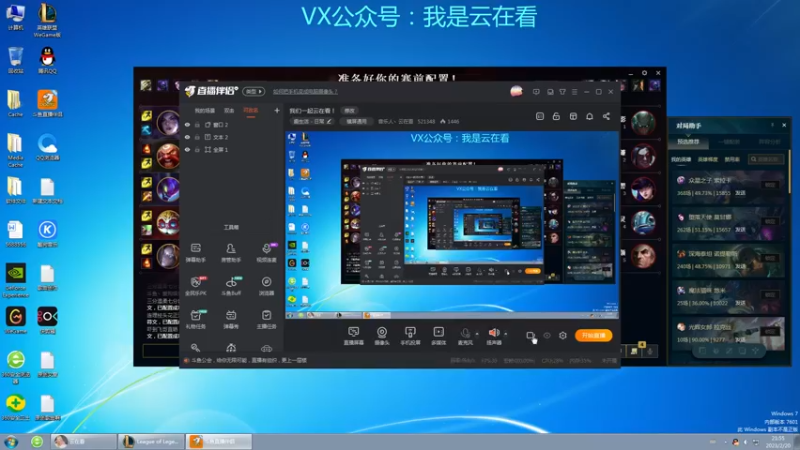The height and width of the screenshot is (450, 800).
Task: Expand microphone options arrow
Action: click(477, 334)
